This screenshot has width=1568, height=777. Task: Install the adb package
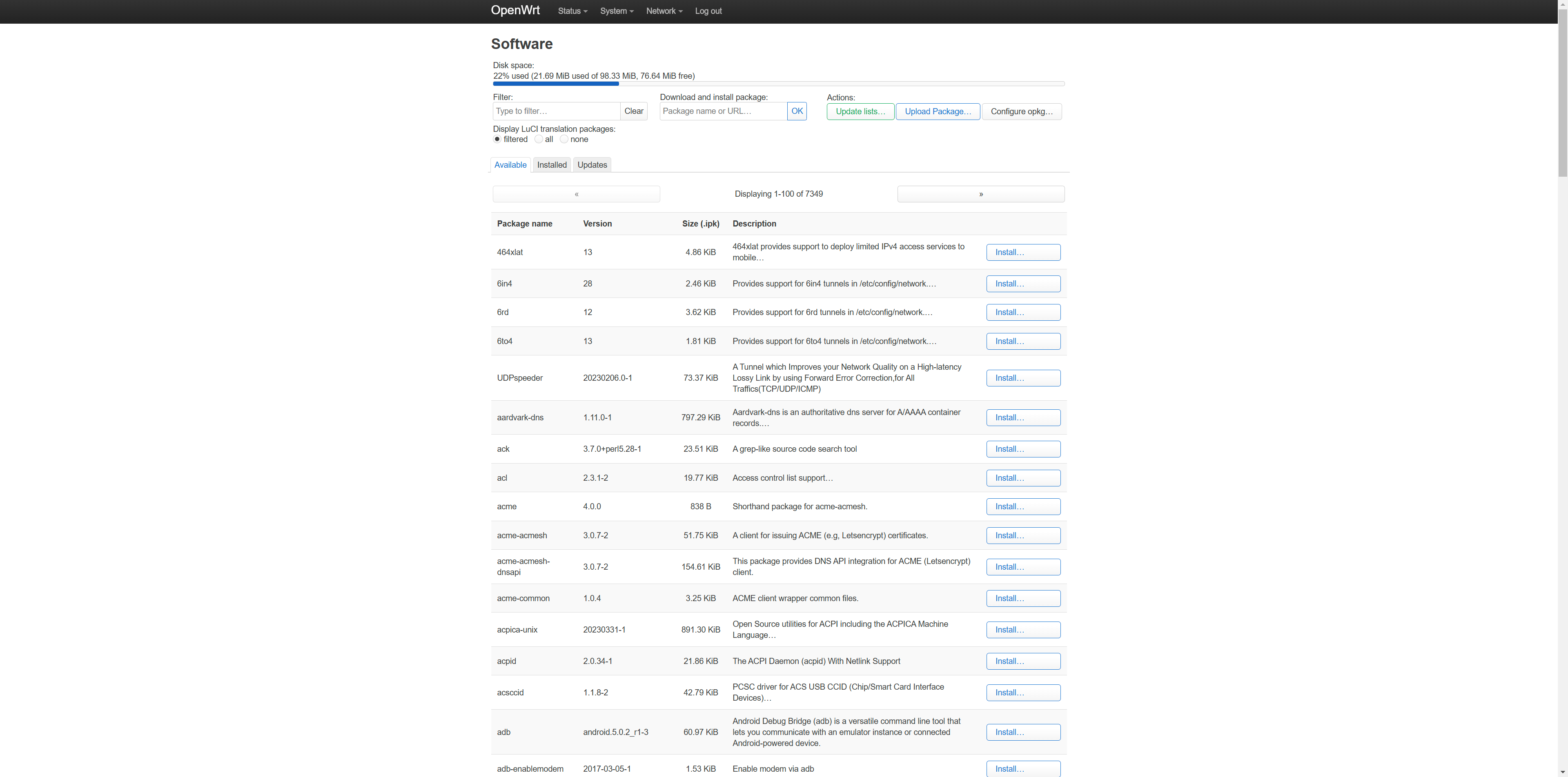[1023, 732]
